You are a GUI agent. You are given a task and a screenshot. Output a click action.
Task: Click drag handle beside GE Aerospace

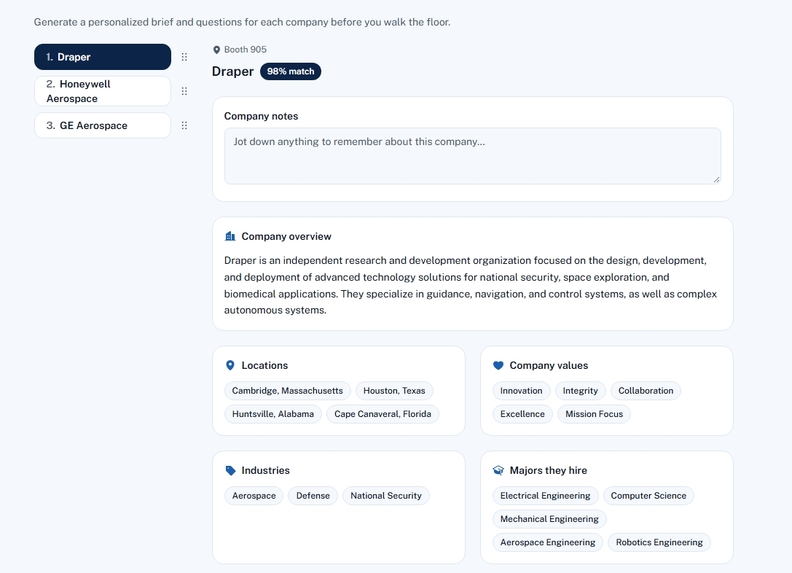(x=184, y=125)
